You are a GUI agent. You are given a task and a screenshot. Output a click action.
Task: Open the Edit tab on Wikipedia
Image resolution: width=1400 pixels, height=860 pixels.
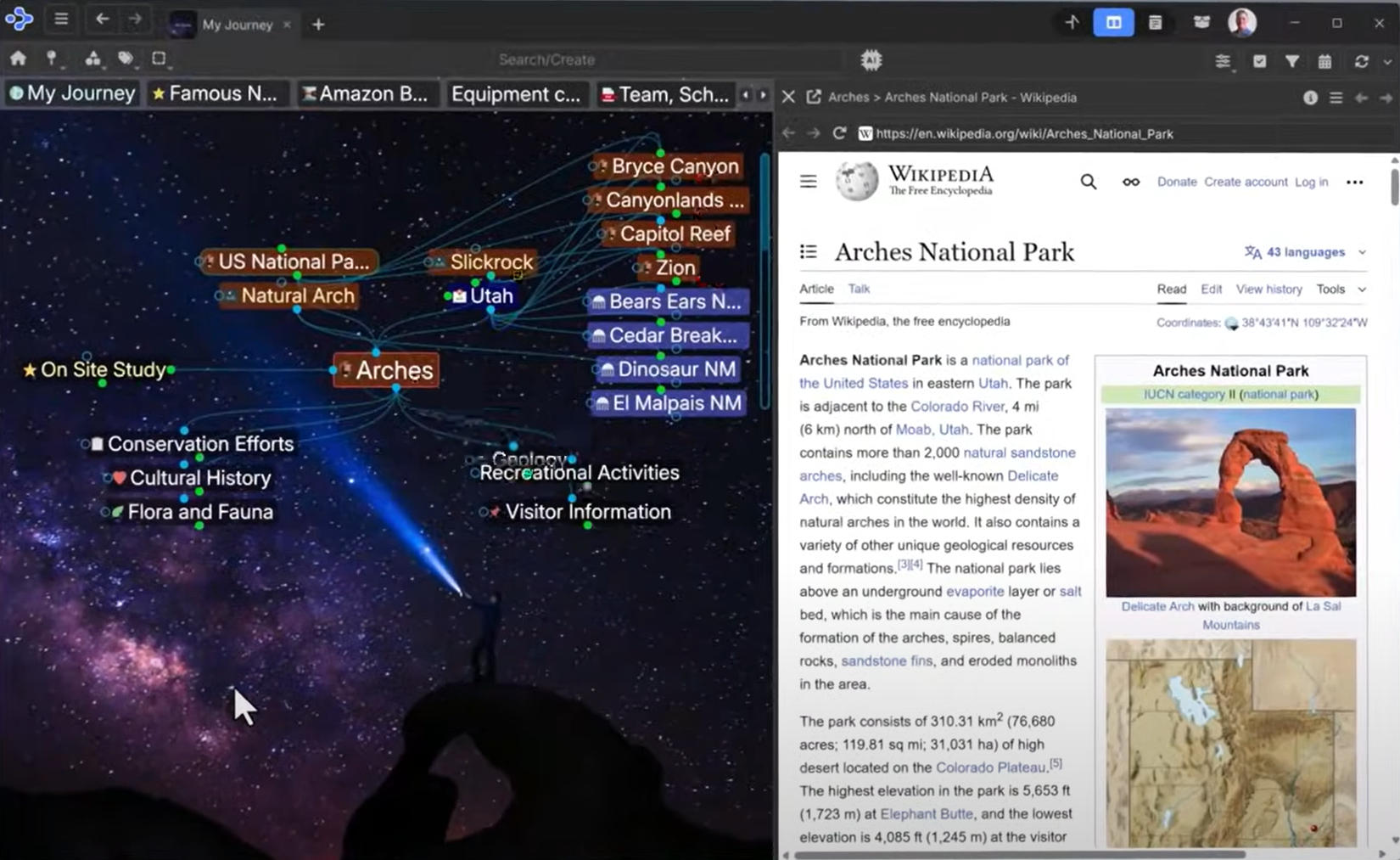coord(1211,289)
